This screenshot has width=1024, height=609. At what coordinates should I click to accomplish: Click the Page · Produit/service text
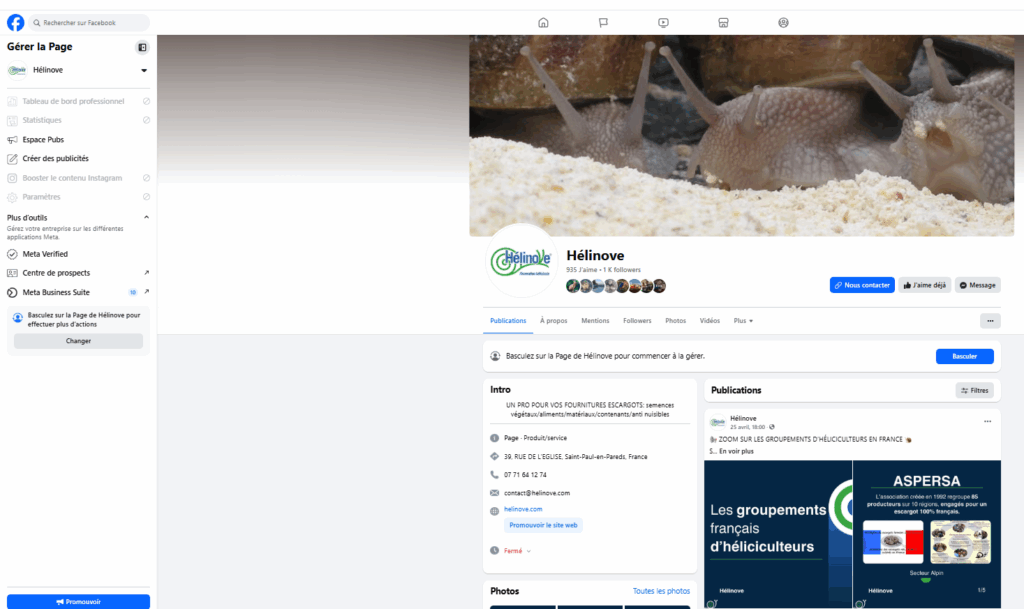pos(536,438)
